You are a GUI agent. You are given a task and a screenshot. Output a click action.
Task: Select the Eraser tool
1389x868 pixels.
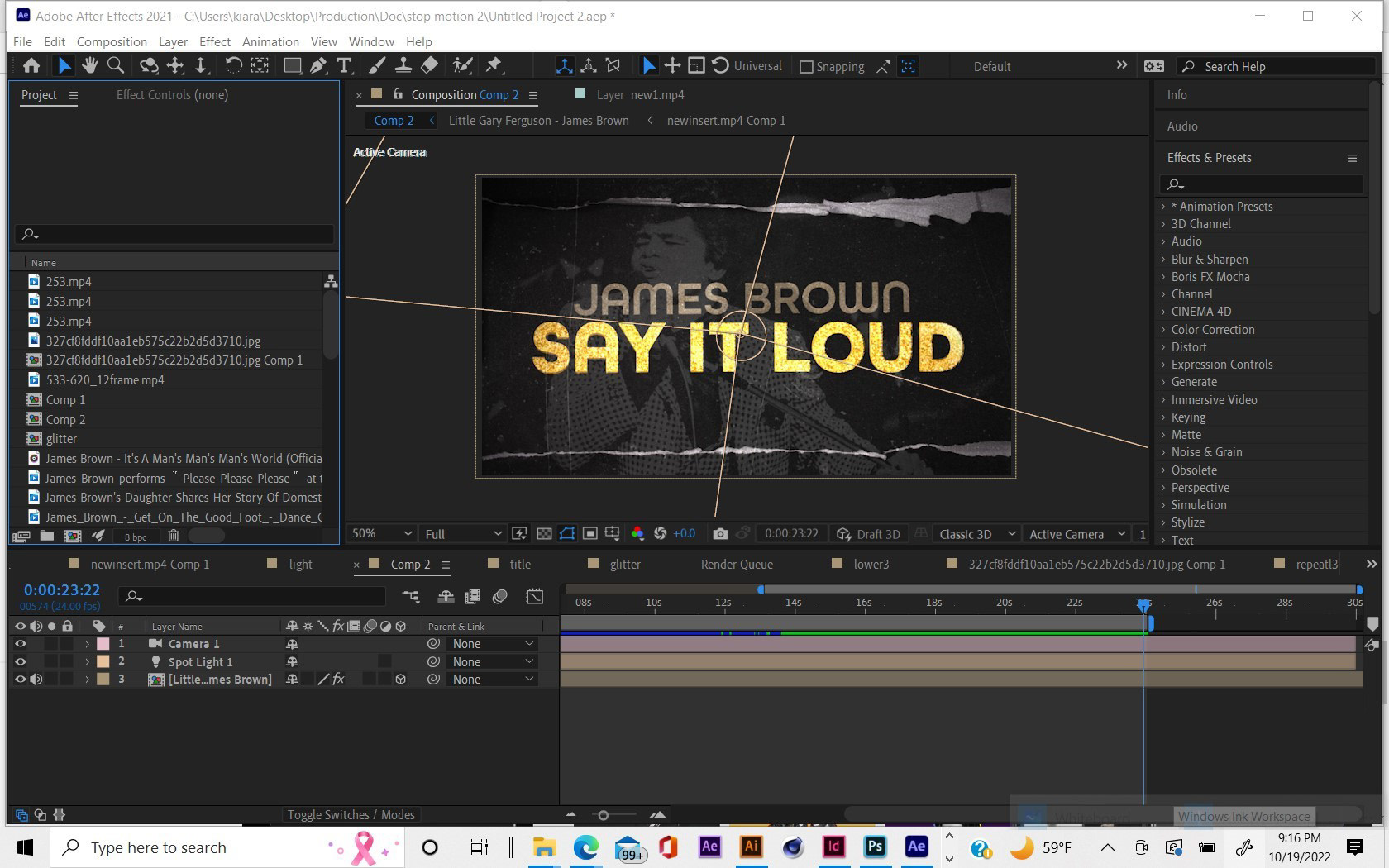[430, 66]
